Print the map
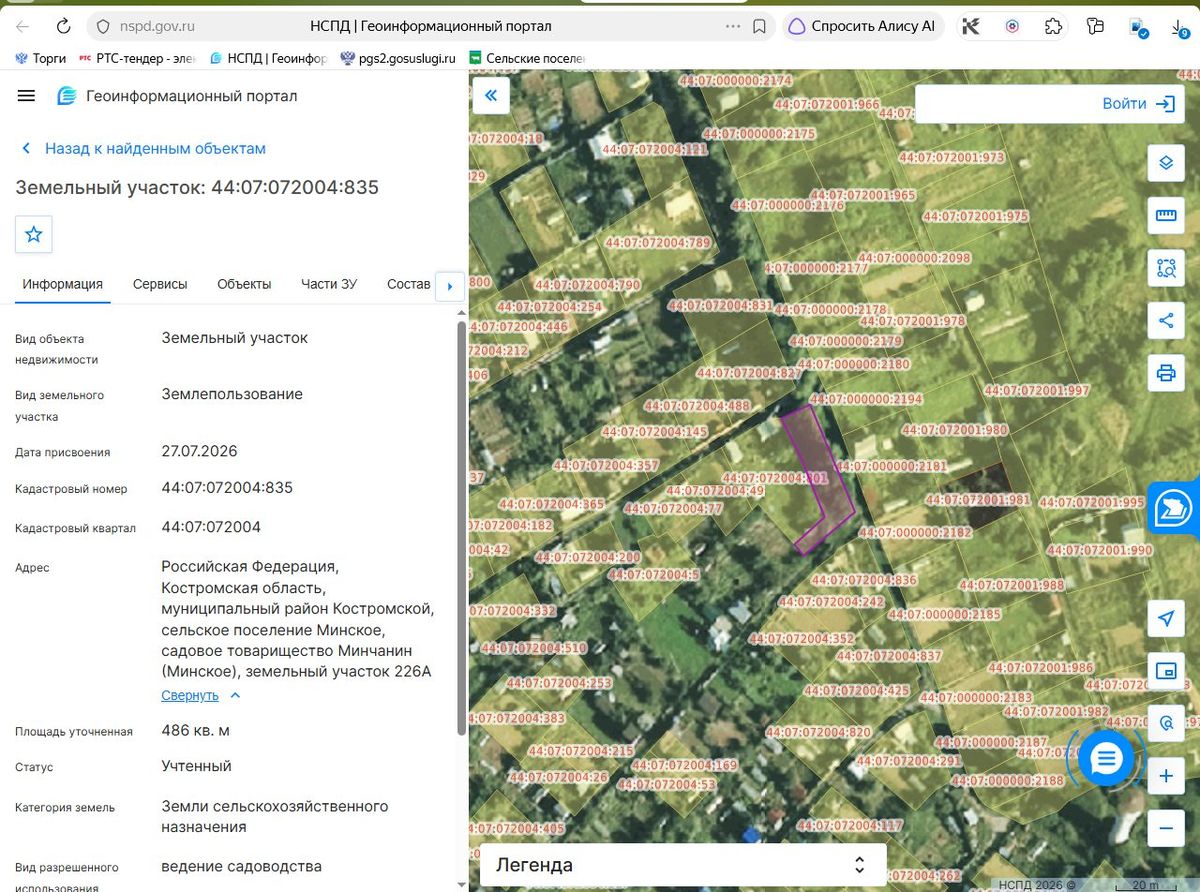 coord(1165,374)
